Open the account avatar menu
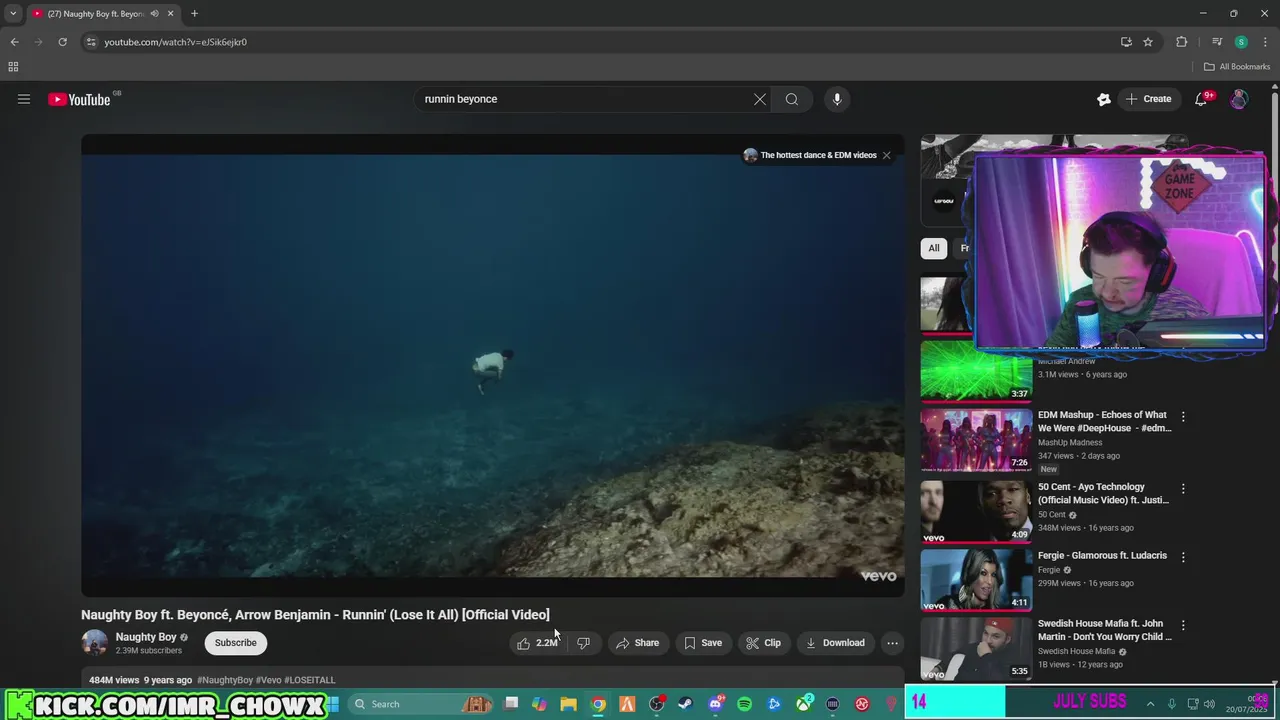 [x=1239, y=99]
